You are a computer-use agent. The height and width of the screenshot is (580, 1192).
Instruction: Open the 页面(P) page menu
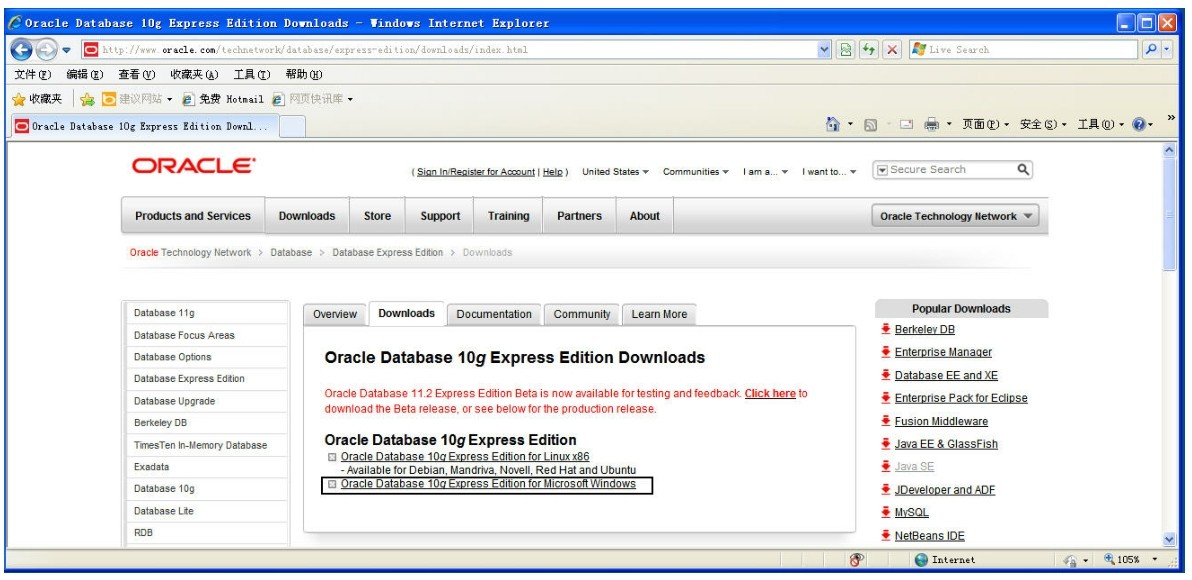pos(985,125)
